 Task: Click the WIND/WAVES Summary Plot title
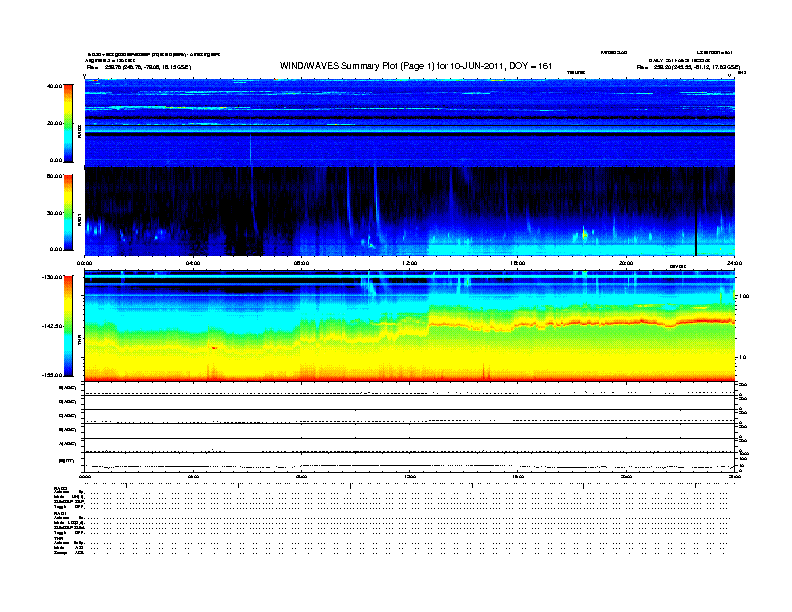click(416, 66)
